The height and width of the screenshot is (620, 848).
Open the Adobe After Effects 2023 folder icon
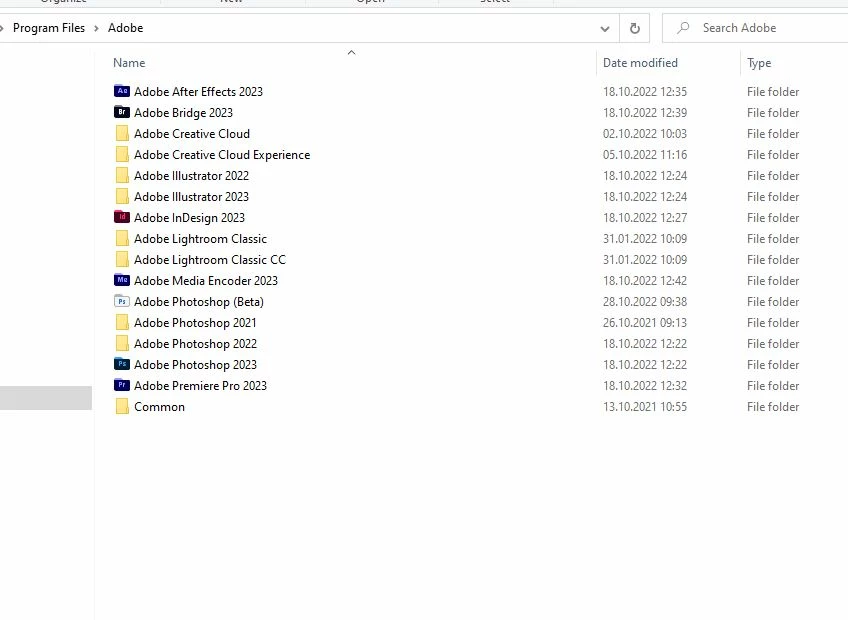coord(122,91)
